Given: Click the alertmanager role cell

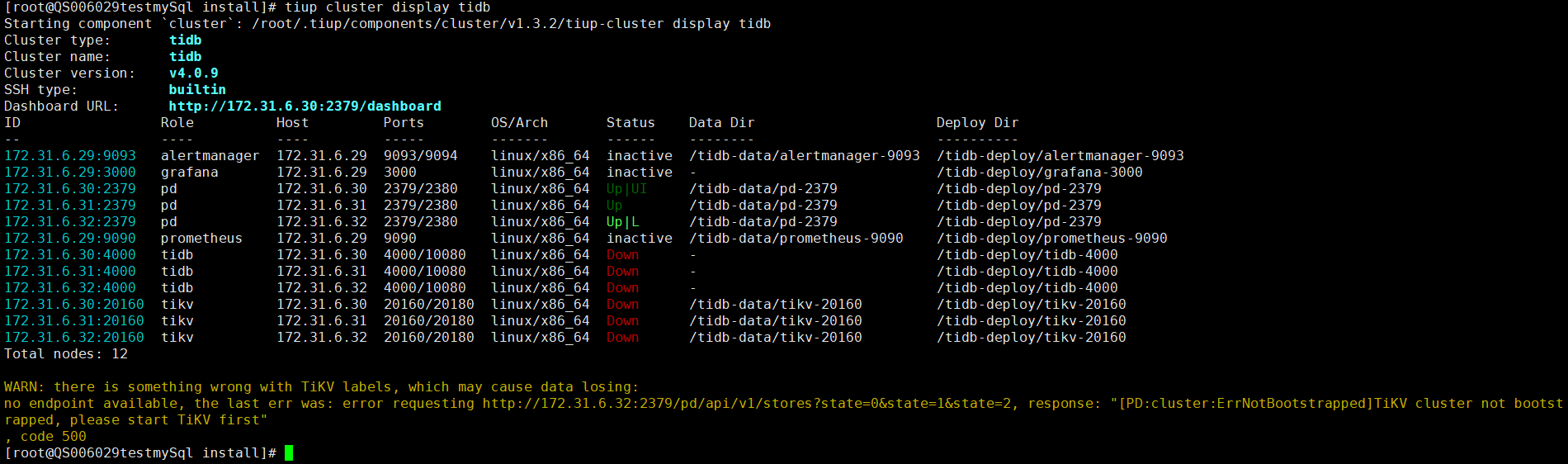Looking at the screenshot, I should click(x=210, y=156).
